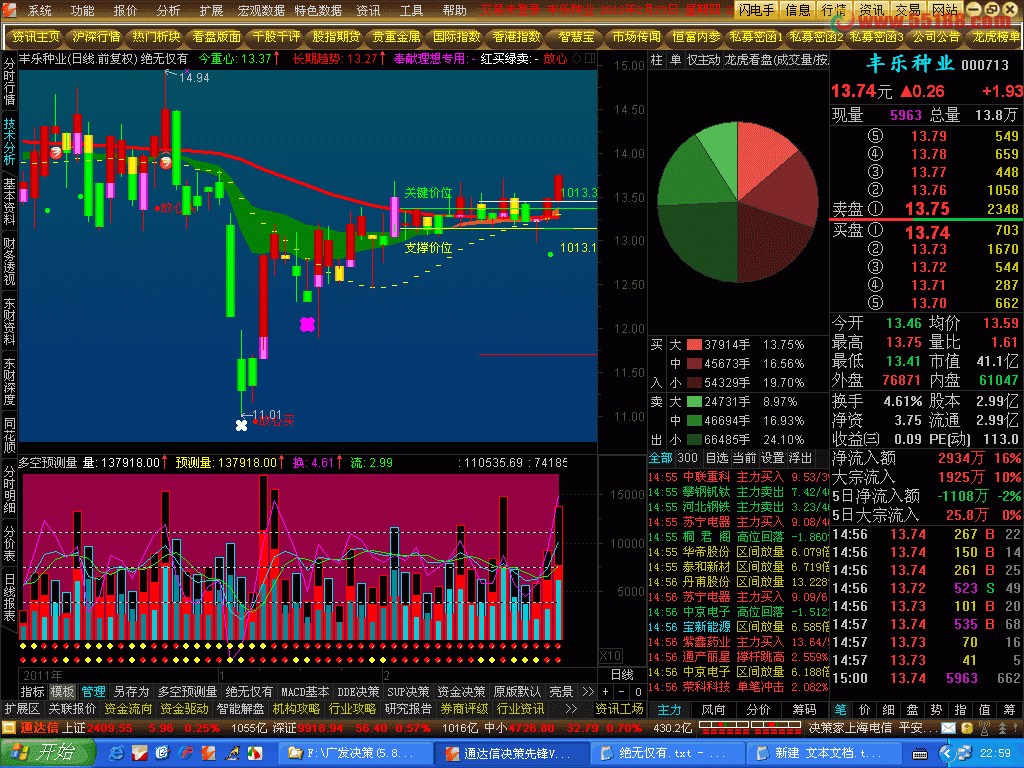The width and height of the screenshot is (1024, 768).
Task: Open the 分析 menu
Action: coord(168,10)
